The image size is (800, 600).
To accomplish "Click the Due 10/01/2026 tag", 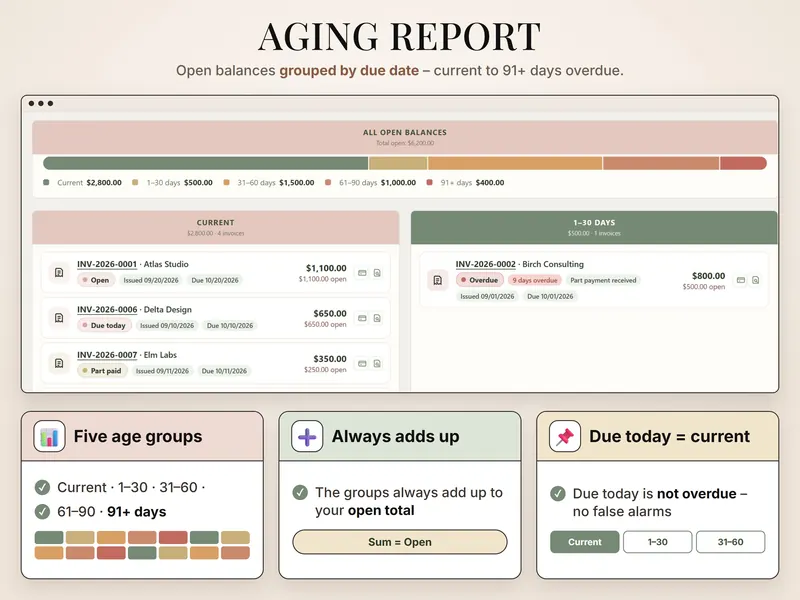I will [550, 296].
